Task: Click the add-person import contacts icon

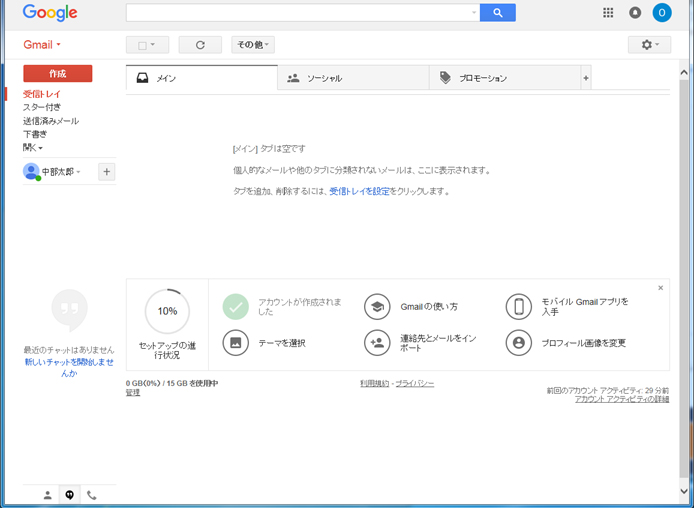Action: click(x=377, y=343)
